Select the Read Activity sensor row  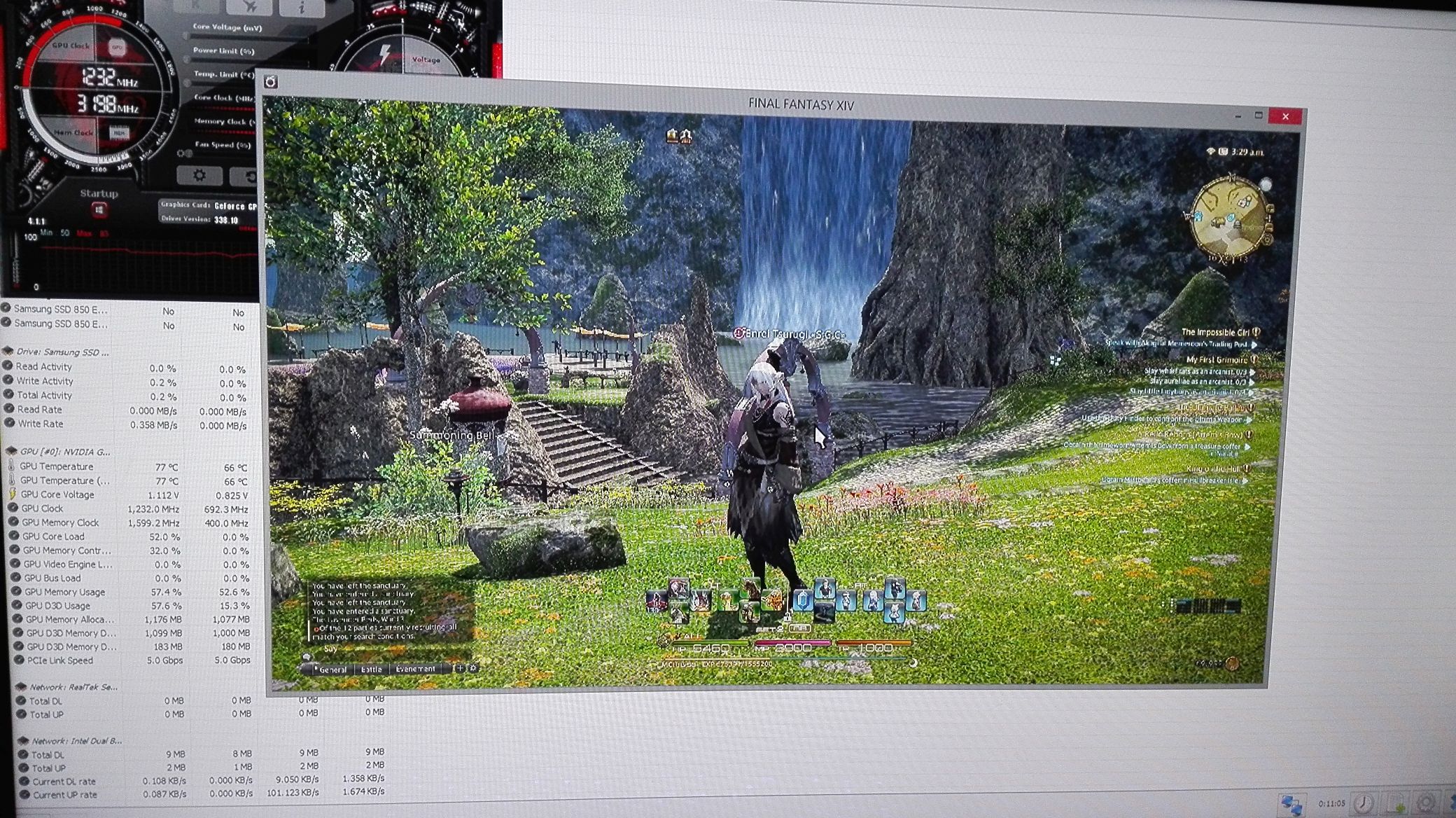coord(126,367)
